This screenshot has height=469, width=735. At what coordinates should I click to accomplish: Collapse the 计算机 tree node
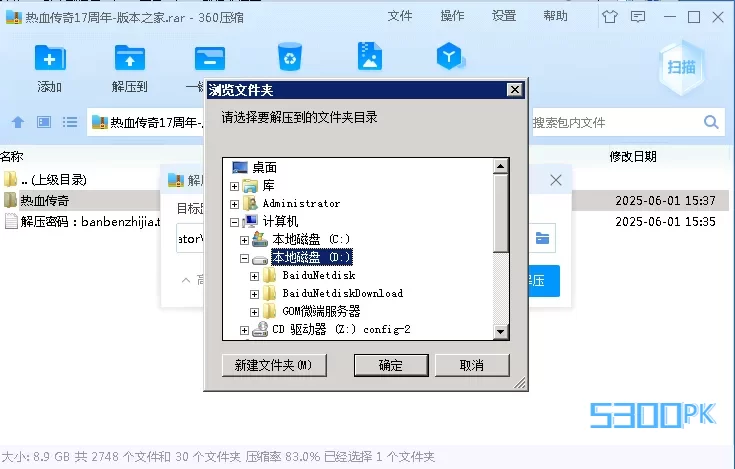(234, 222)
